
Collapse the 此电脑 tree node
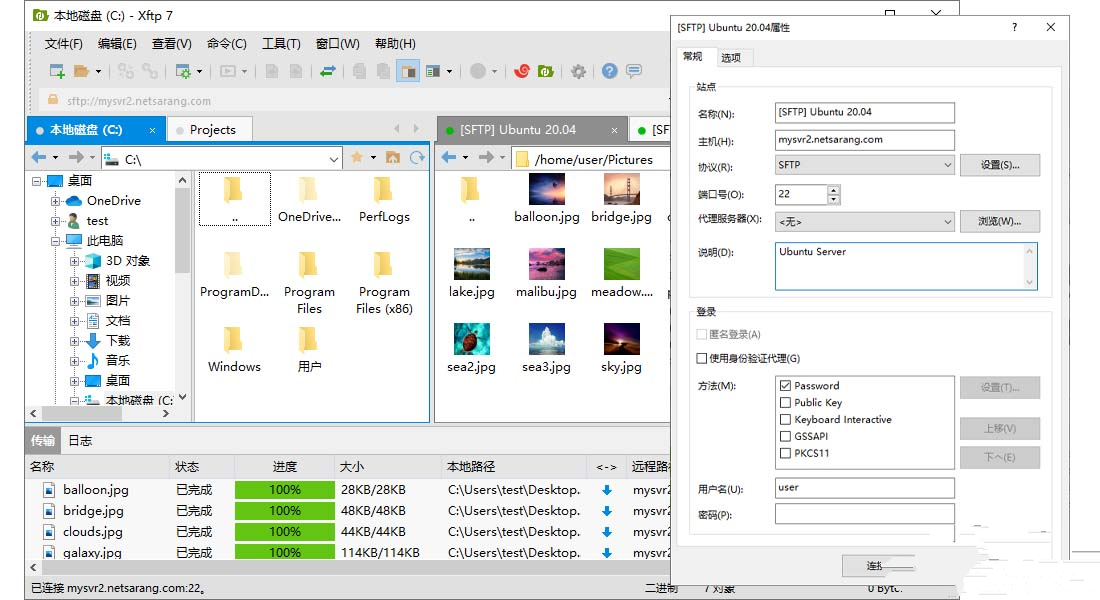(55, 241)
